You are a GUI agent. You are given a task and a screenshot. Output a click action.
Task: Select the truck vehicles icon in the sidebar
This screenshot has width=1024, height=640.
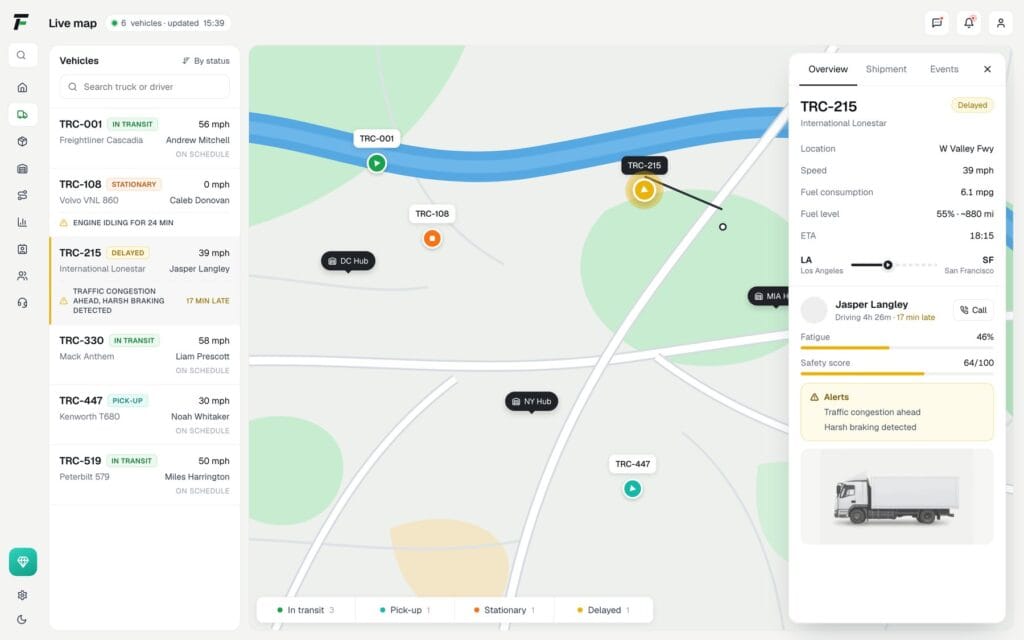tap(22, 114)
